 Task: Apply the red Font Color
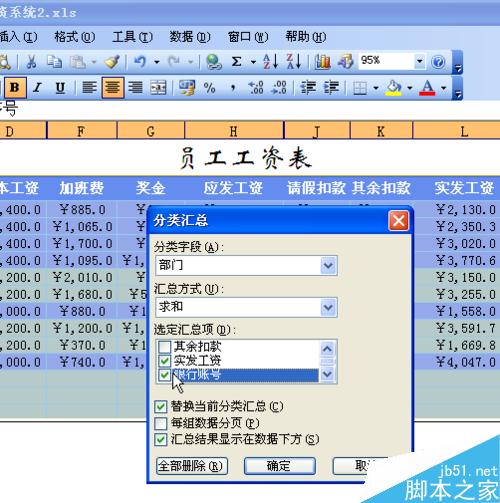(427, 88)
